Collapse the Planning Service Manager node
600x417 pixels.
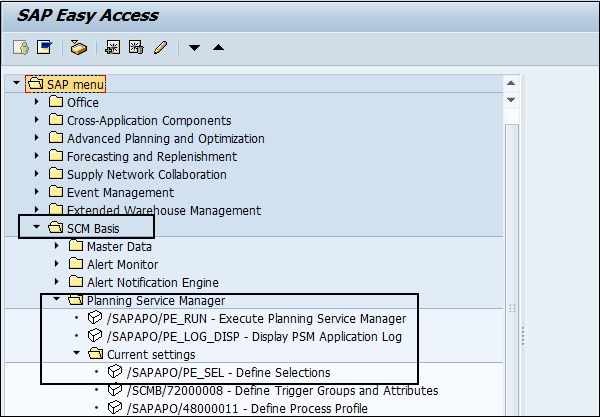pyautogui.click(x=57, y=300)
